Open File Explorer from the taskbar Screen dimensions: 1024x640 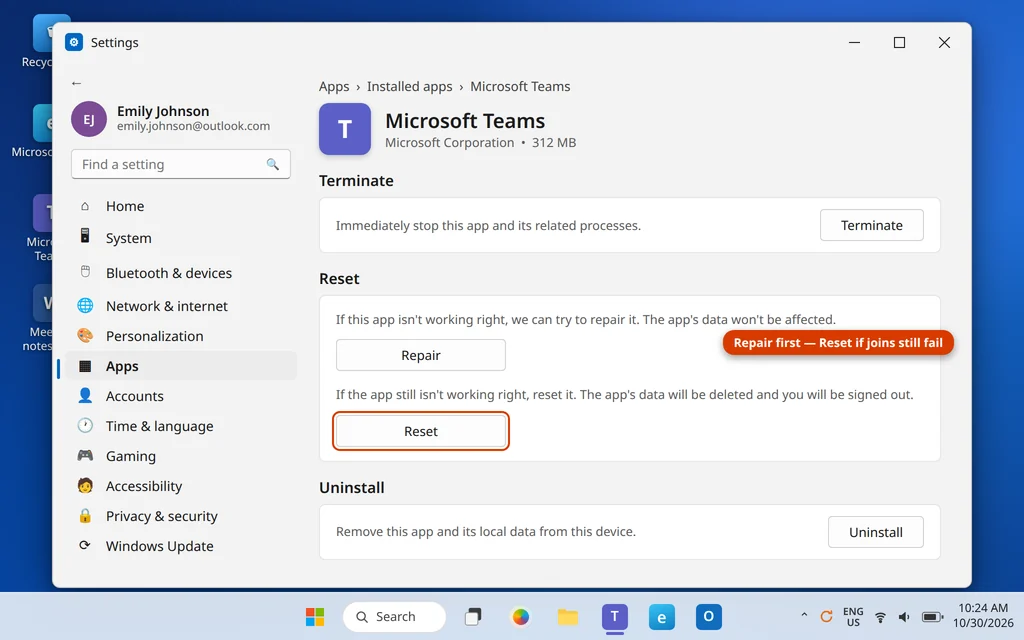[568, 616]
